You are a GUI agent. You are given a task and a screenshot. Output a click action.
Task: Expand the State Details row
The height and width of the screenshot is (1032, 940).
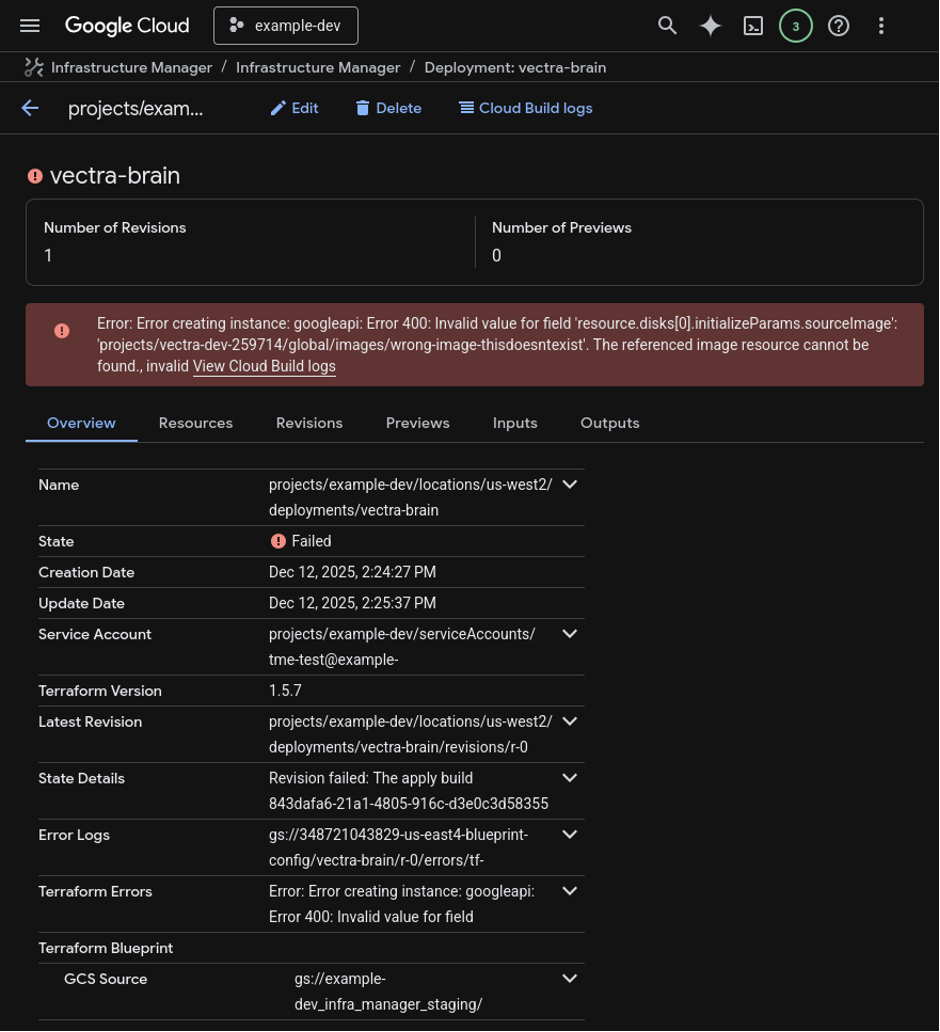click(570, 778)
